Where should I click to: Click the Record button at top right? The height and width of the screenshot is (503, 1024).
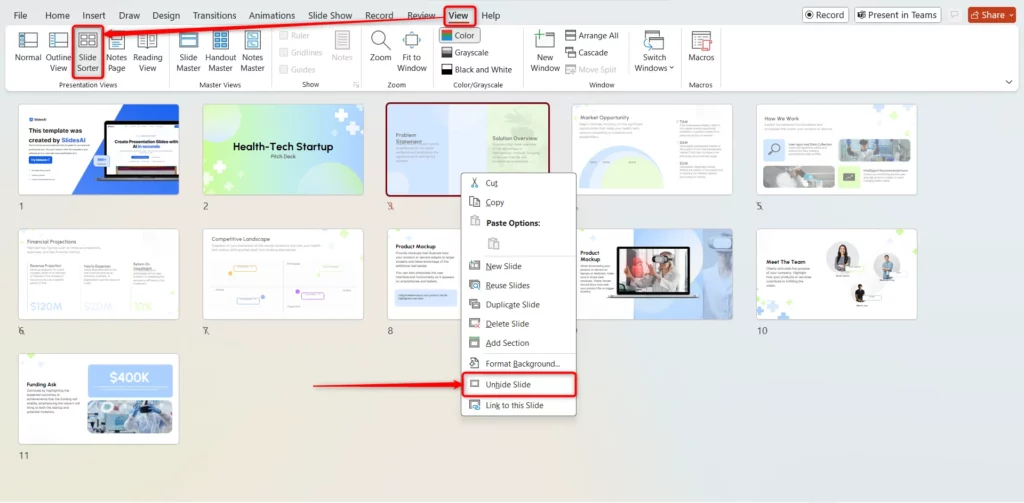[x=825, y=15]
